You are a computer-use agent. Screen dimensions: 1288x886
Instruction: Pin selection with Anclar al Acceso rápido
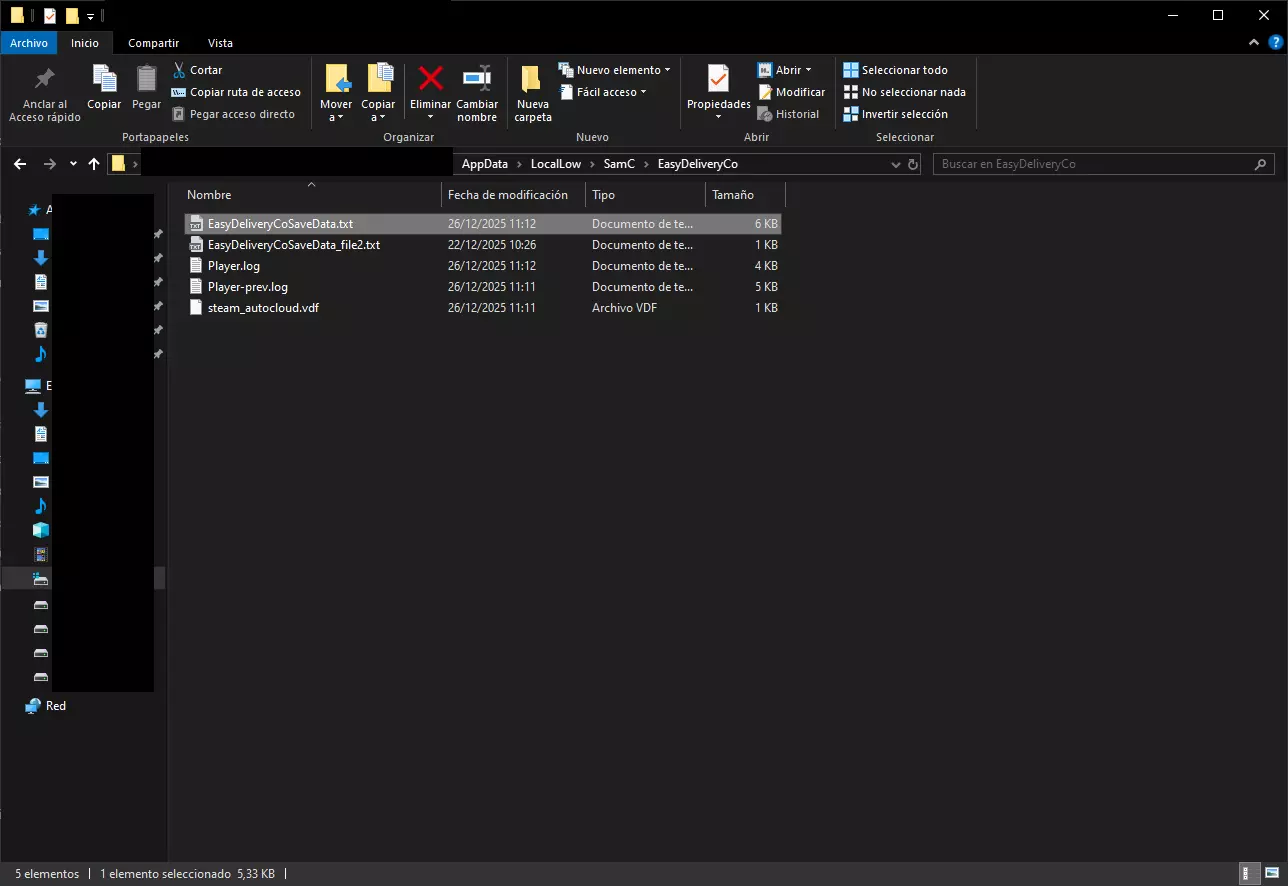45,94
